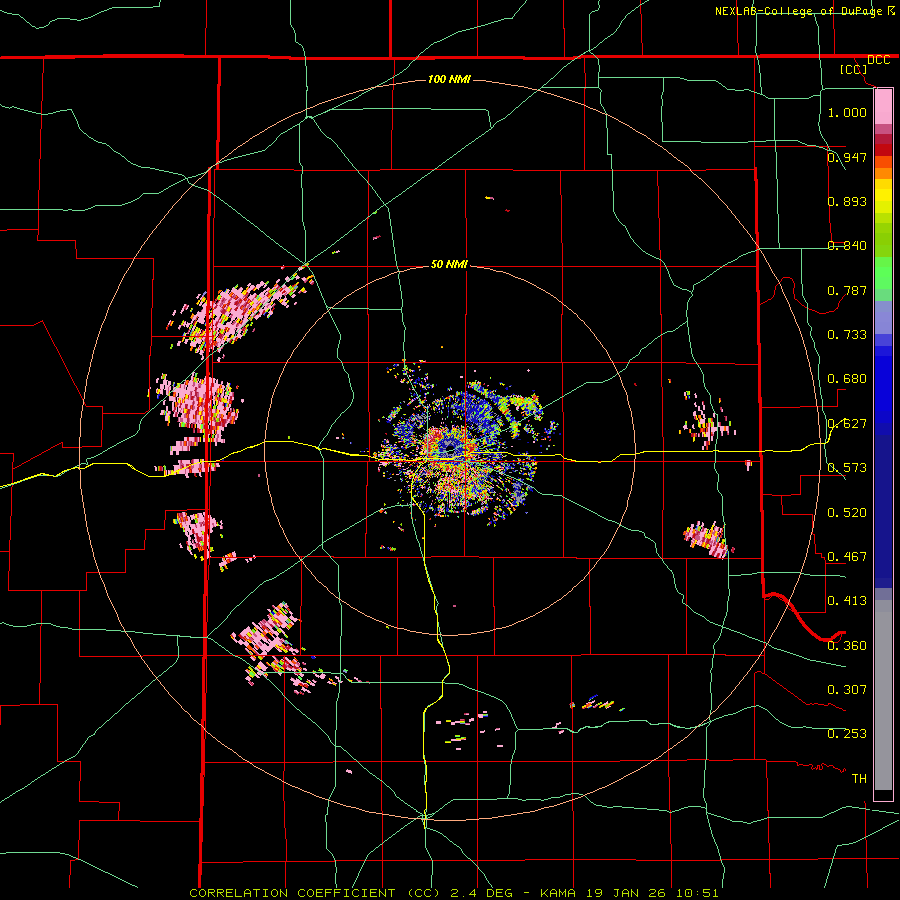This screenshot has height=900, width=900.
Task: Click the 0.253 color scale value
Action: (x=847, y=734)
